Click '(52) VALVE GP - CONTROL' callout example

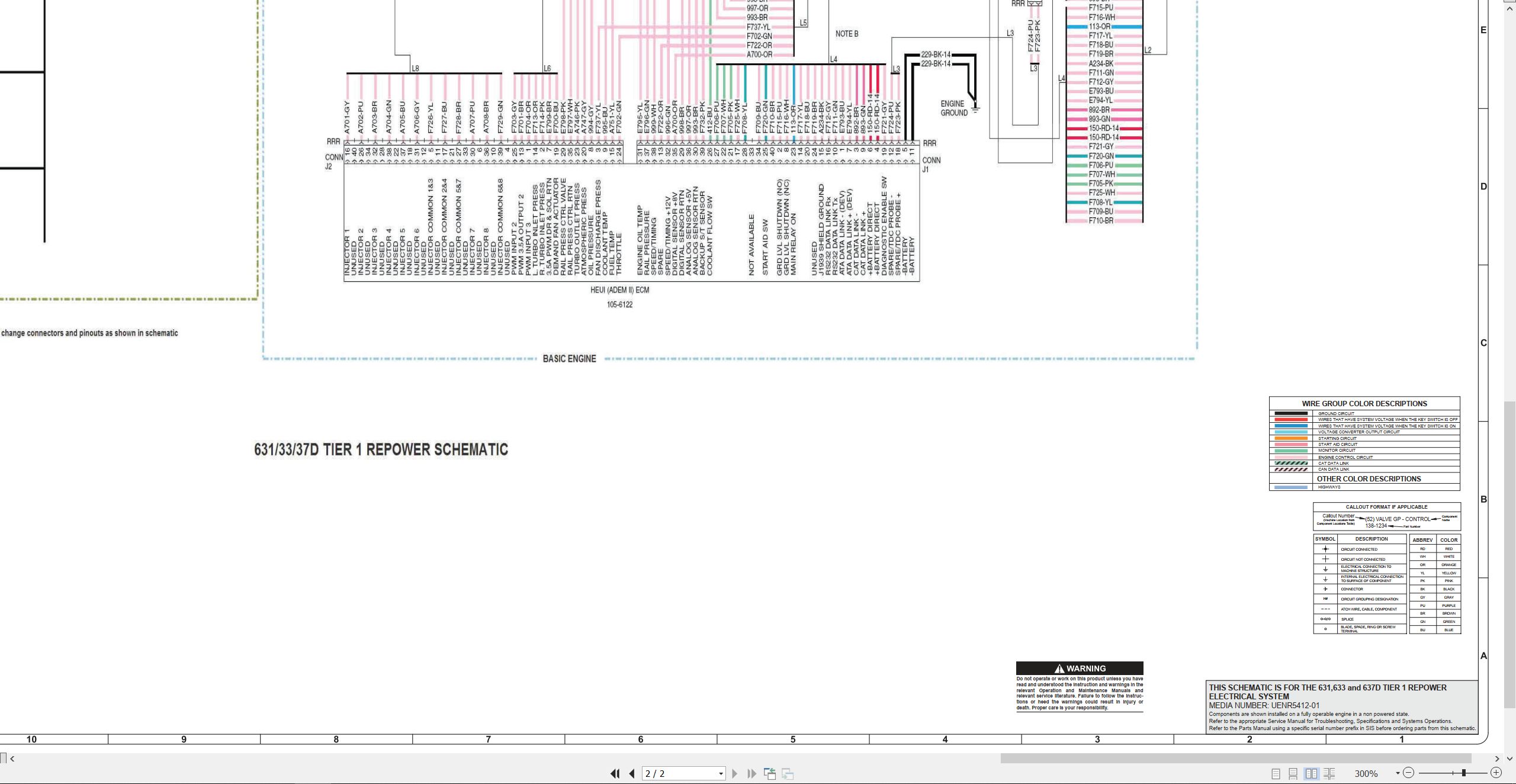click(1398, 519)
